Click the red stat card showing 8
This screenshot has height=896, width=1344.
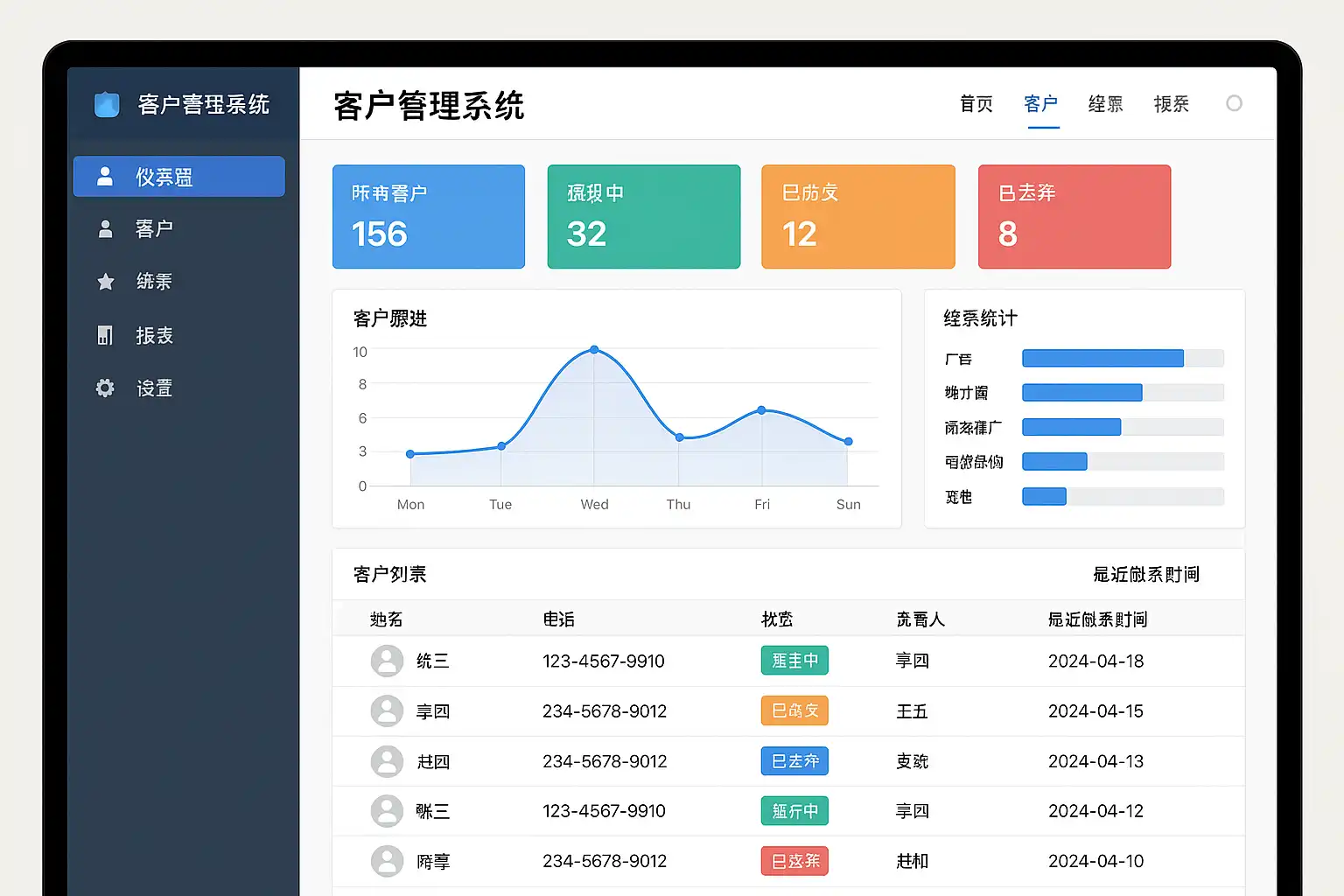coord(1074,216)
